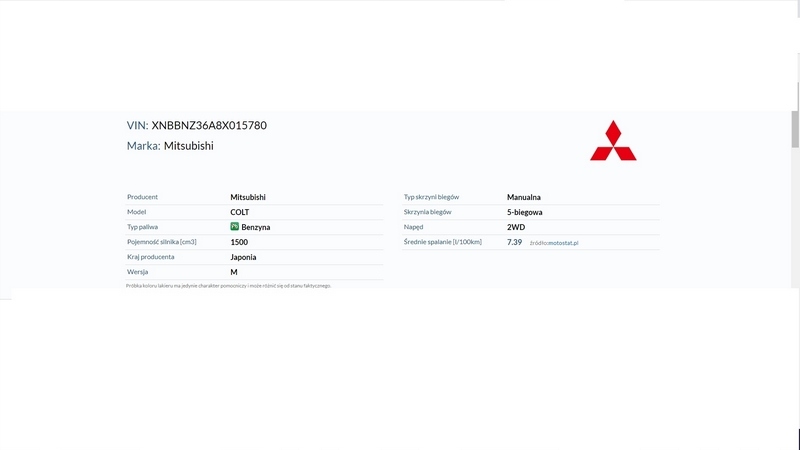Click the gearbox value 5-biegowa
Viewport: 800px width, 450px height.
524,212
